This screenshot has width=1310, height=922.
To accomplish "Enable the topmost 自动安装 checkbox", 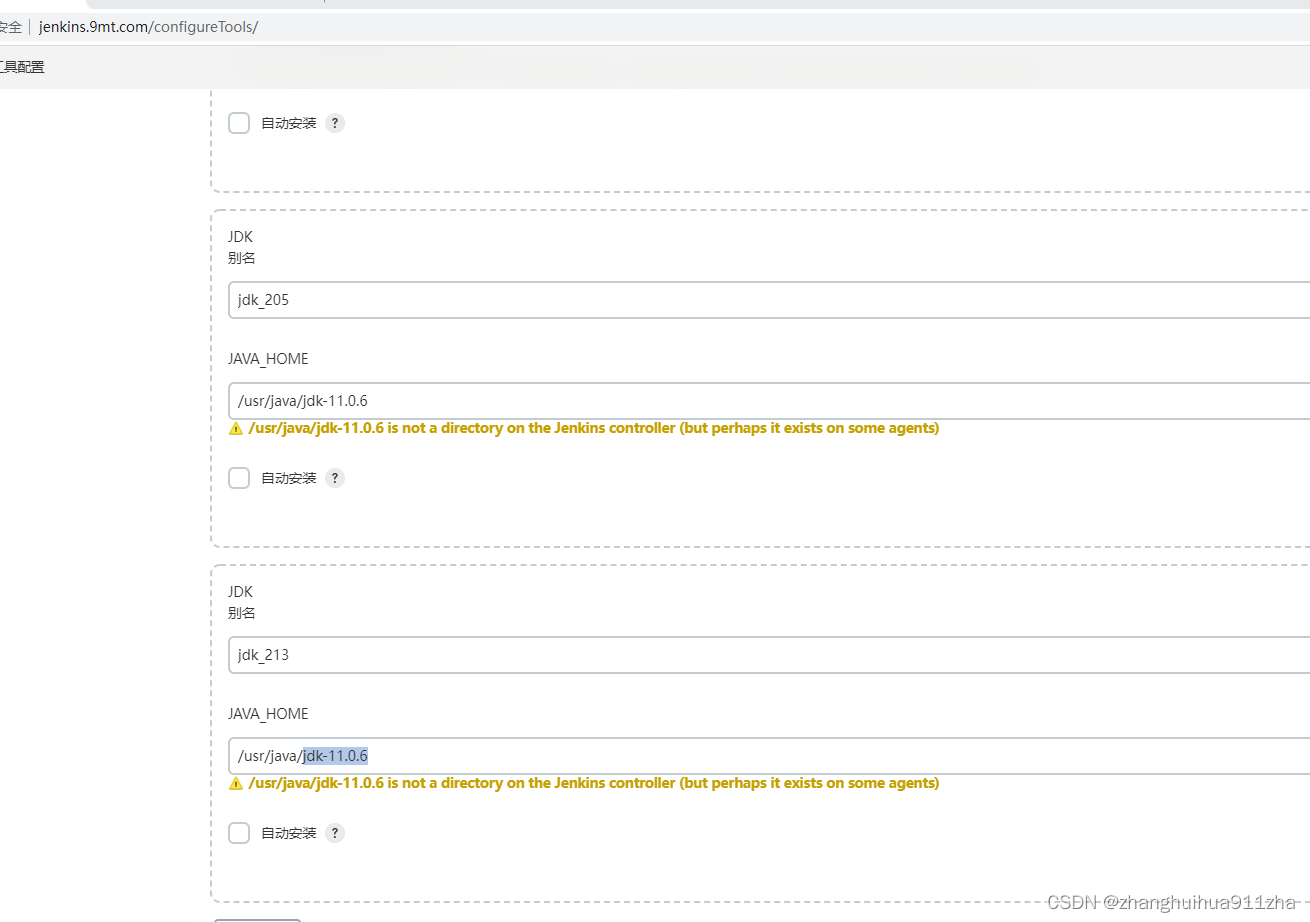I will pos(239,123).
